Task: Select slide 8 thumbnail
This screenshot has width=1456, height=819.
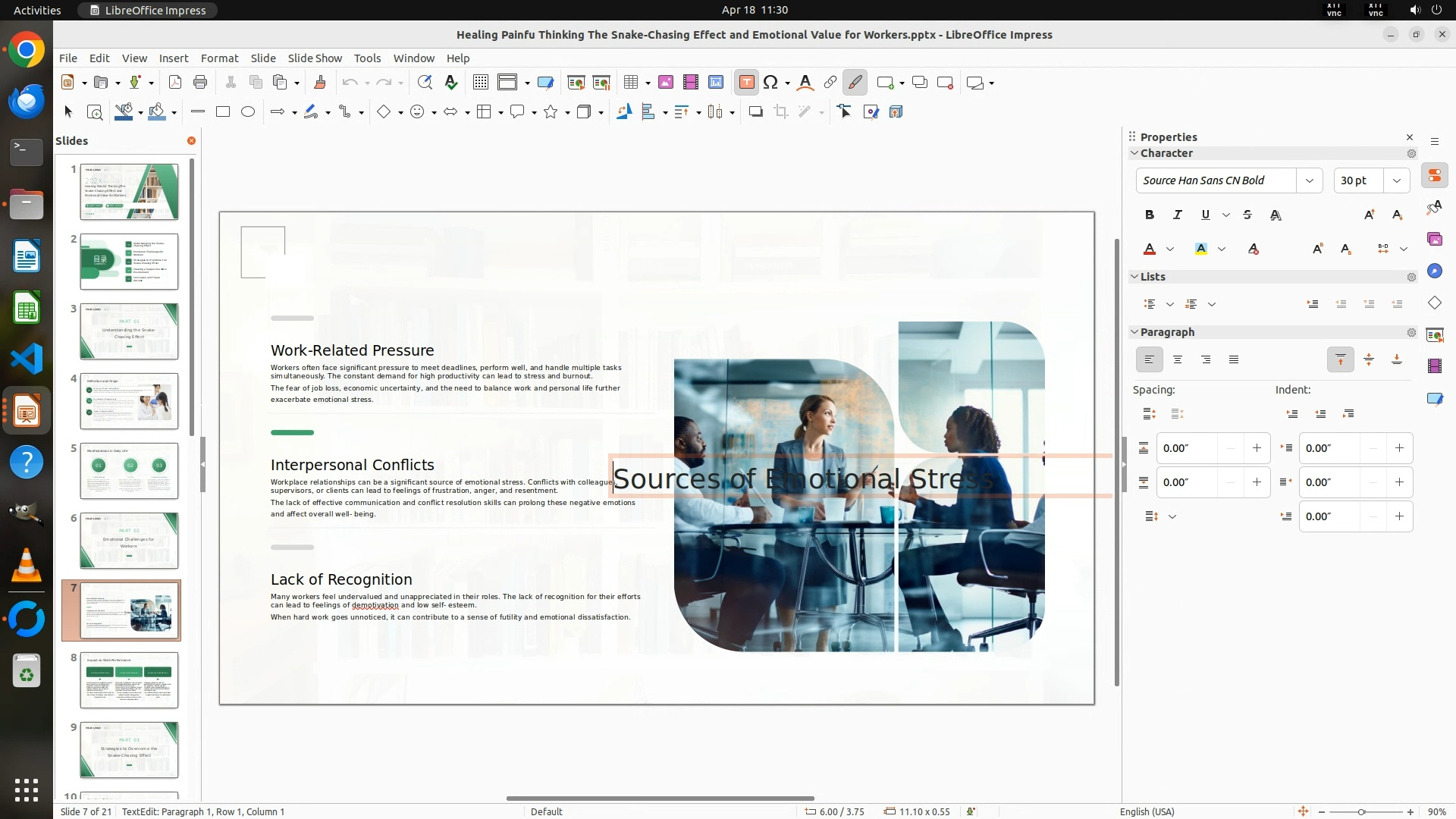Action: 129,680
